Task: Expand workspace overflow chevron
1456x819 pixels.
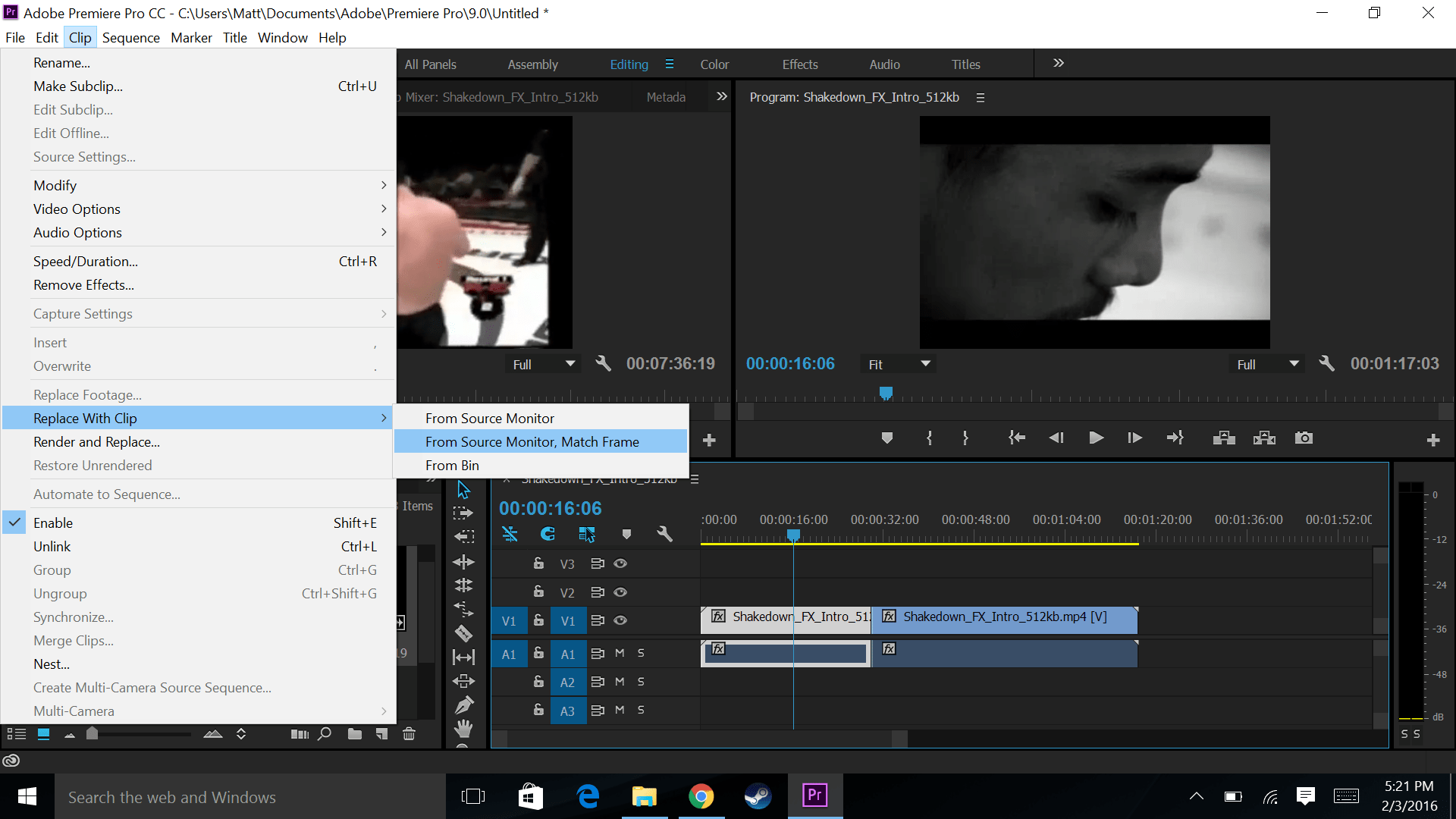Action: coord(1059,64)
